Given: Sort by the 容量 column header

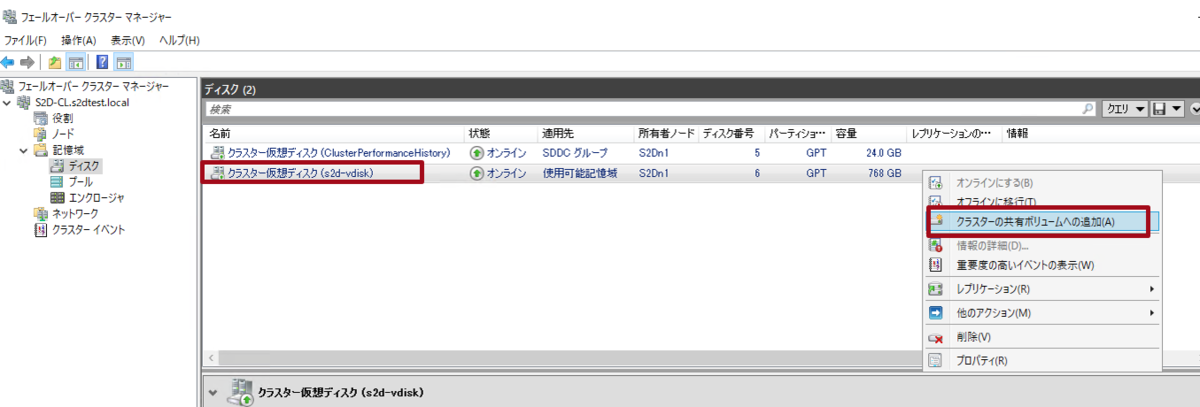Looking at the screenshot, I should (869, 133).
